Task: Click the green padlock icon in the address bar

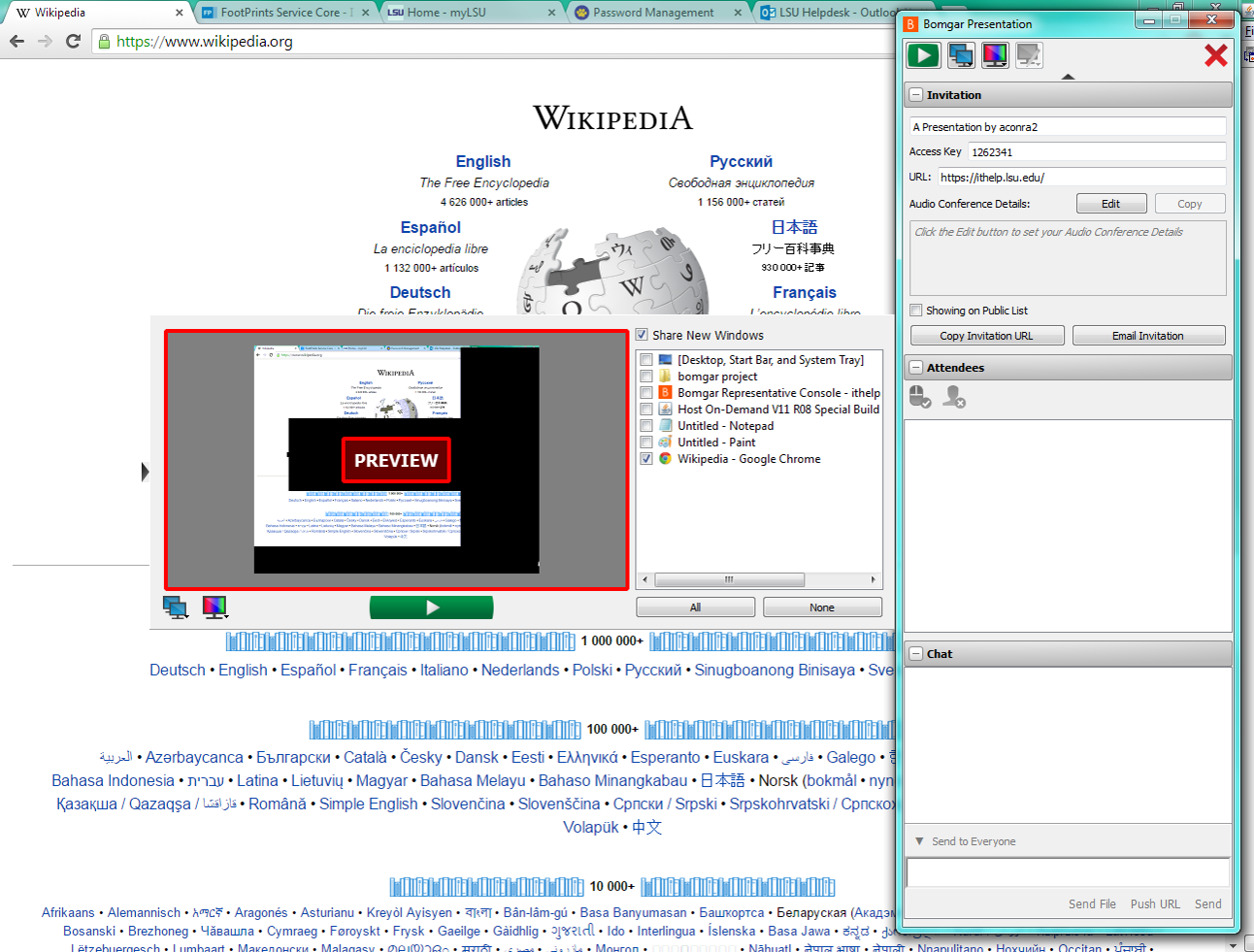Action: tap(104, 42)
